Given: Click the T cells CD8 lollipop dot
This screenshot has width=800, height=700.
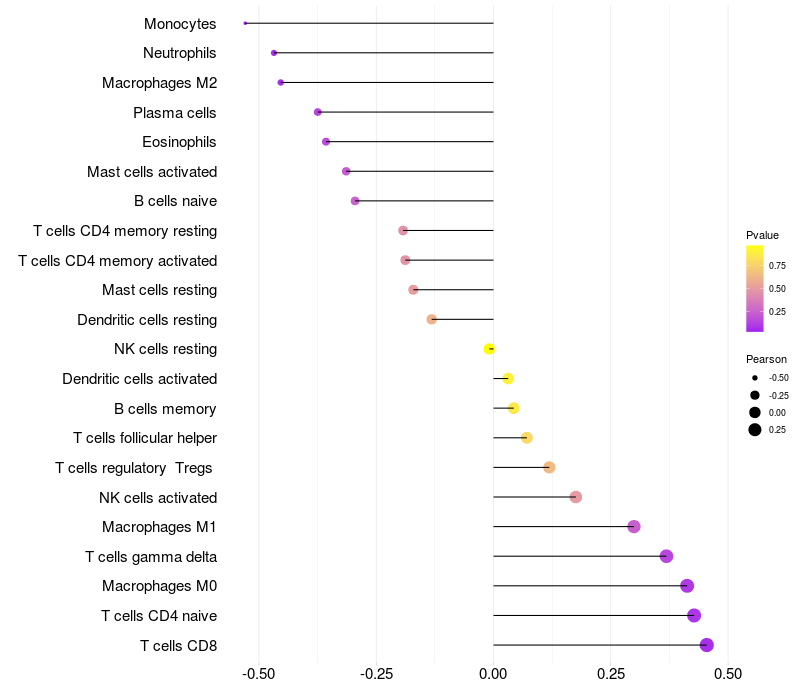Looking at the screenshot, I should click(706, 645).
